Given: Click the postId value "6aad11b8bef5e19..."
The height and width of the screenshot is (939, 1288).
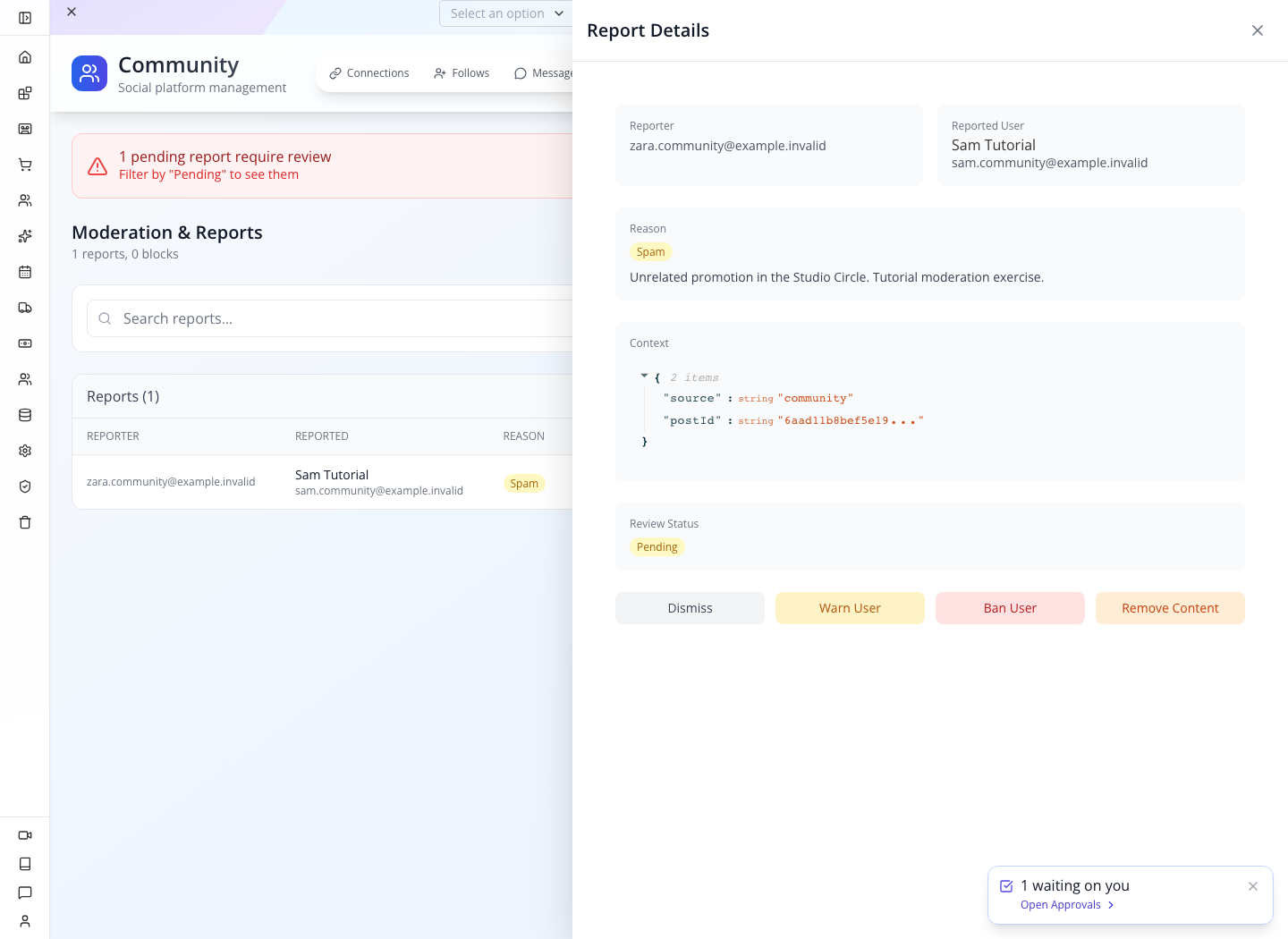Looking at the screenshot, I should click(x=851, y=420).
